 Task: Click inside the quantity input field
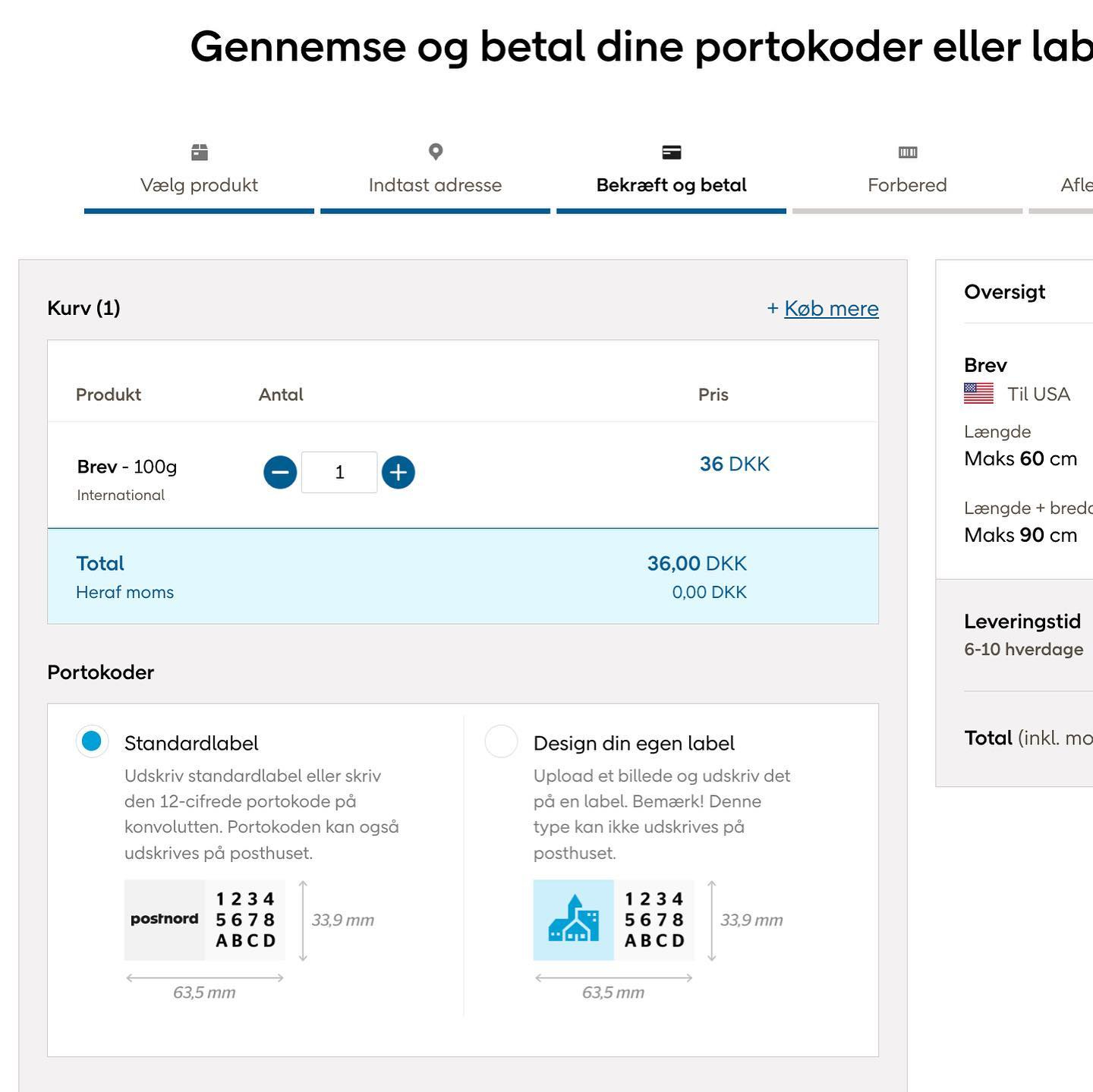point(339,471)
